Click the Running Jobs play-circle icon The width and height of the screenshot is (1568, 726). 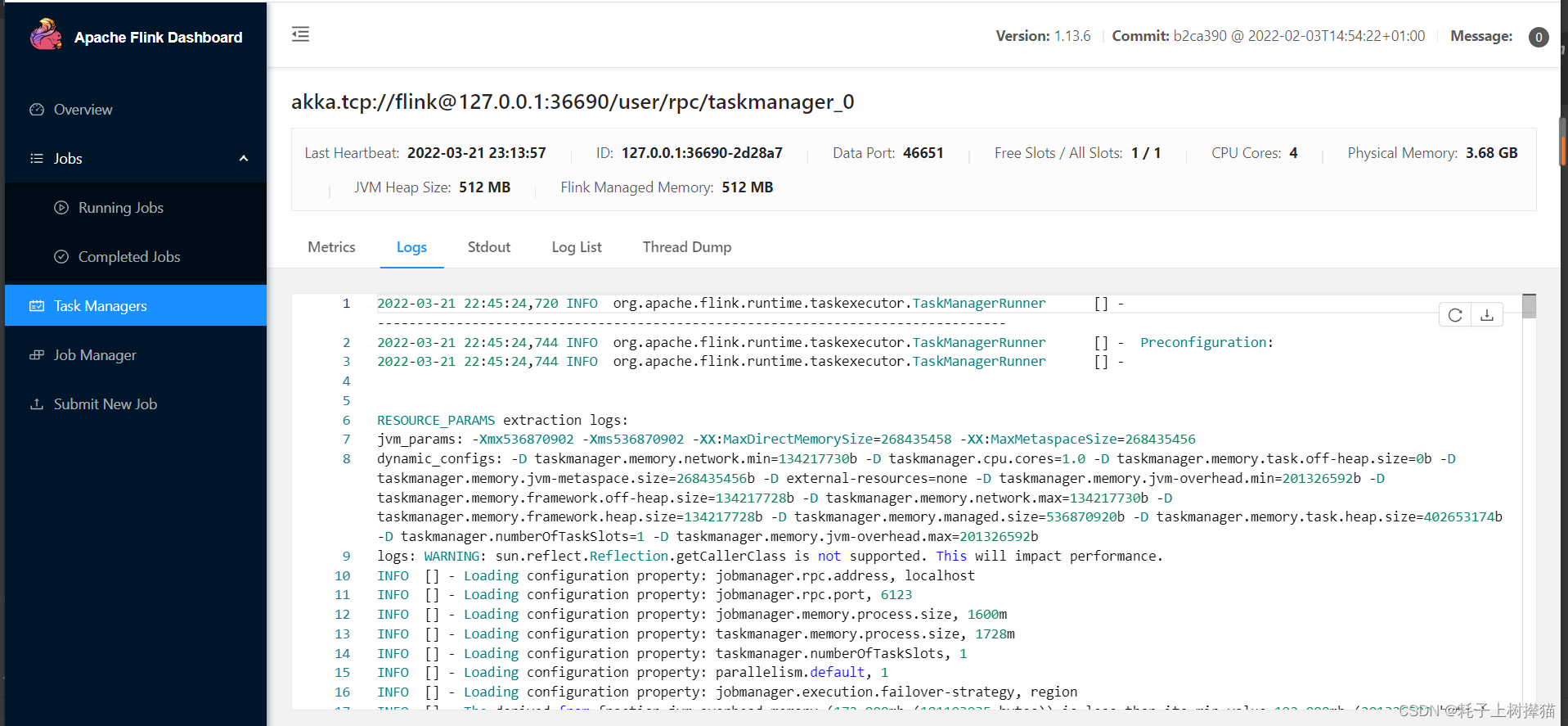click(x=61, y=208)
